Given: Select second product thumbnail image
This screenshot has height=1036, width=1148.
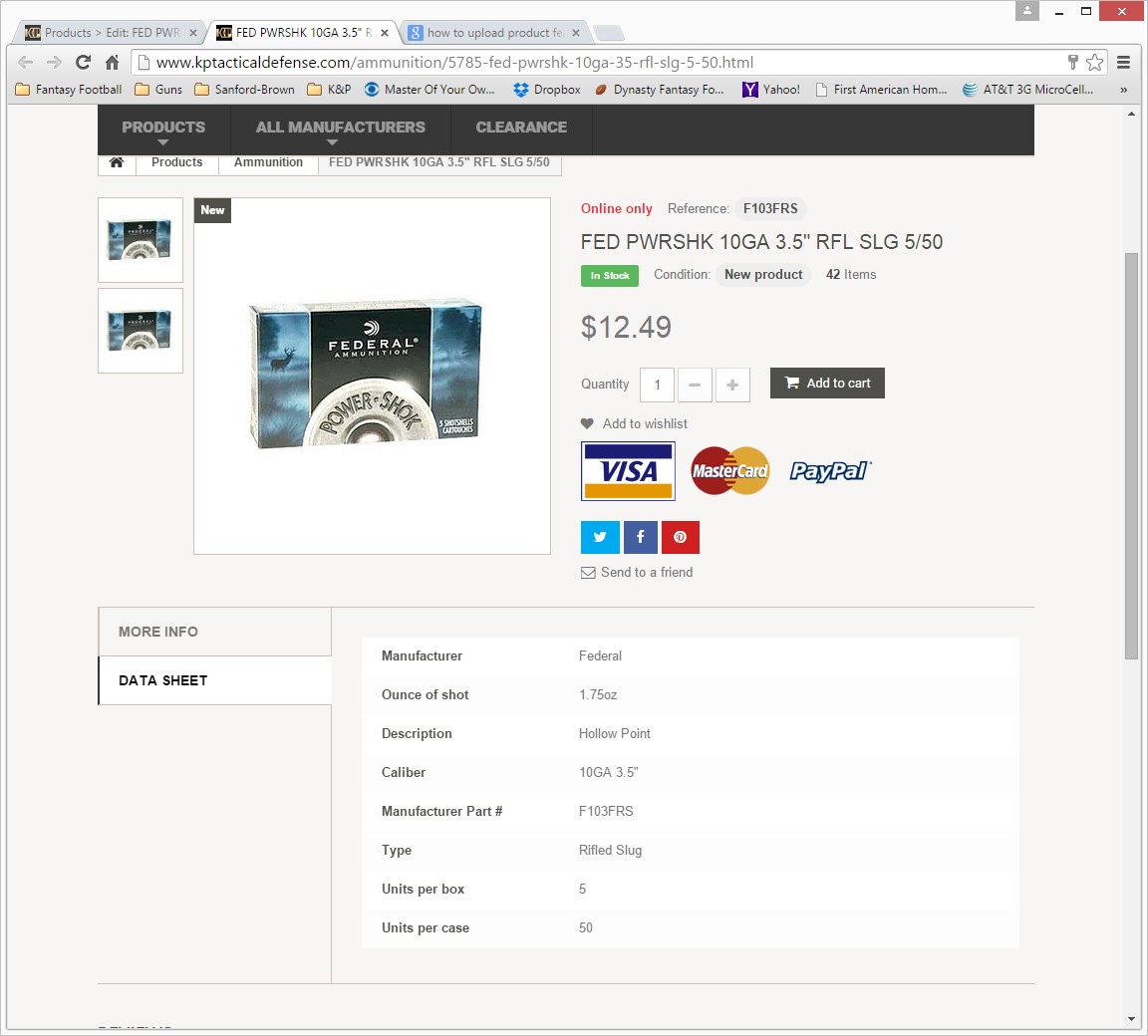Looking at the screenshot, I should click(x=141, y=331).
